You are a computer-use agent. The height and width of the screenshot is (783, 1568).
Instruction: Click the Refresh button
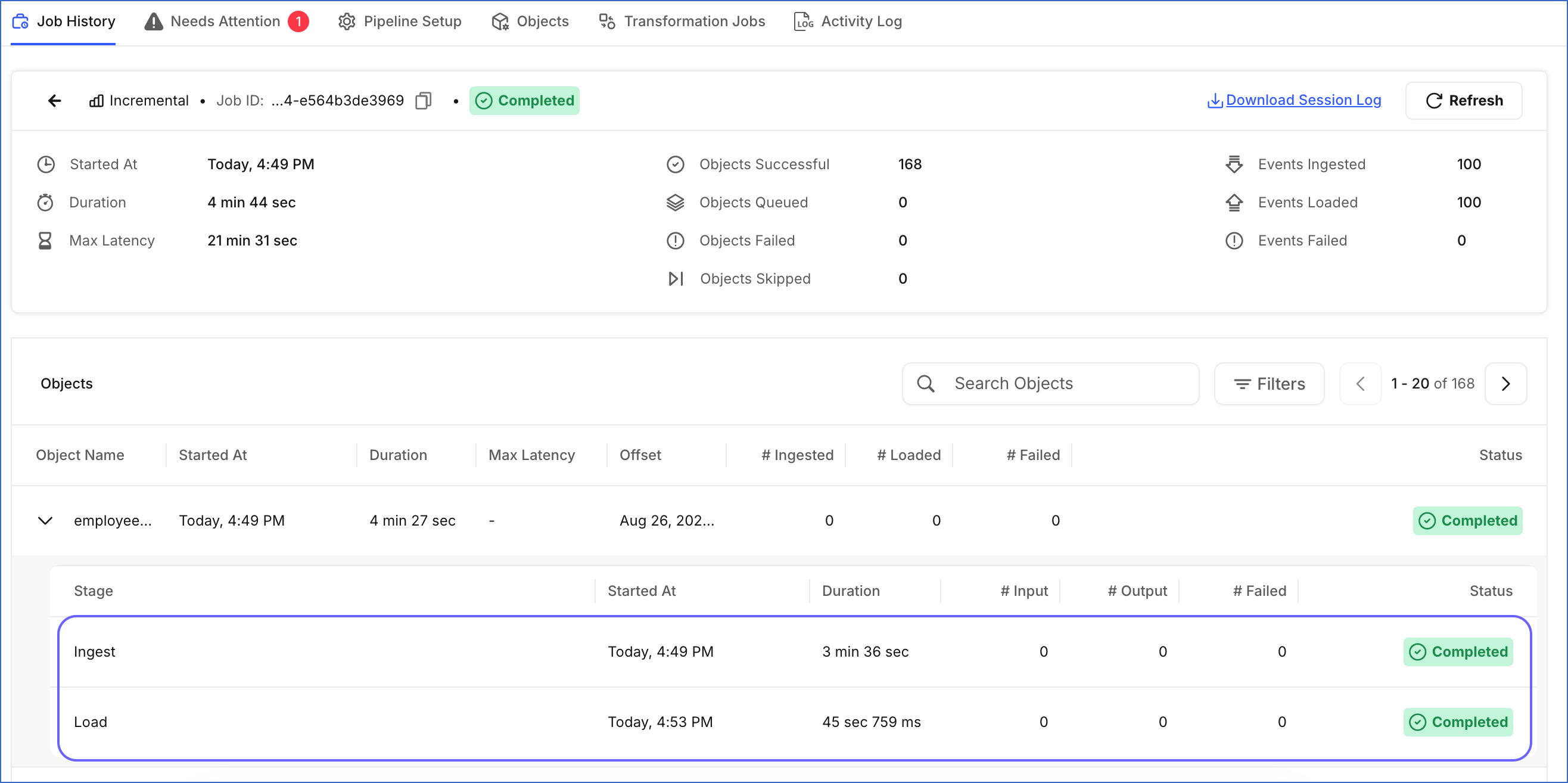point(1464,101)
